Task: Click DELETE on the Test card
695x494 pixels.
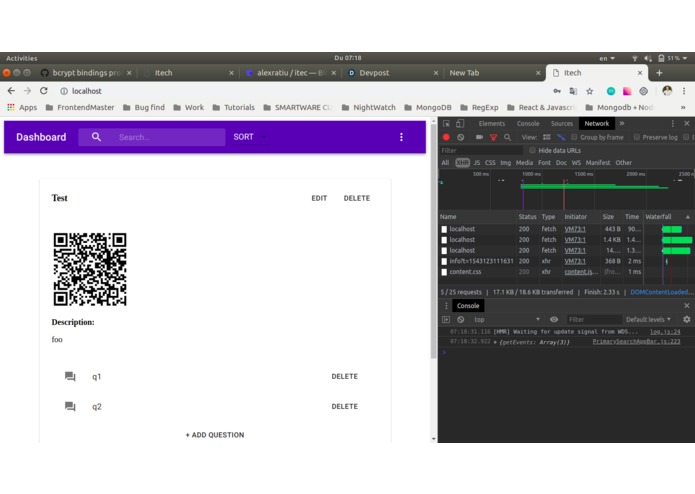Action: pyautogui.click(x=357, y=198)
